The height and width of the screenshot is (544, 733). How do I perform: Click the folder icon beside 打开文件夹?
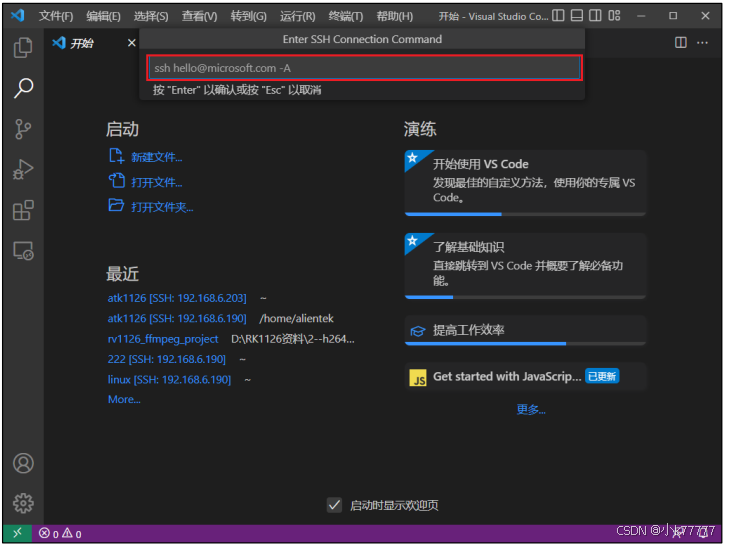pos(116,205)
